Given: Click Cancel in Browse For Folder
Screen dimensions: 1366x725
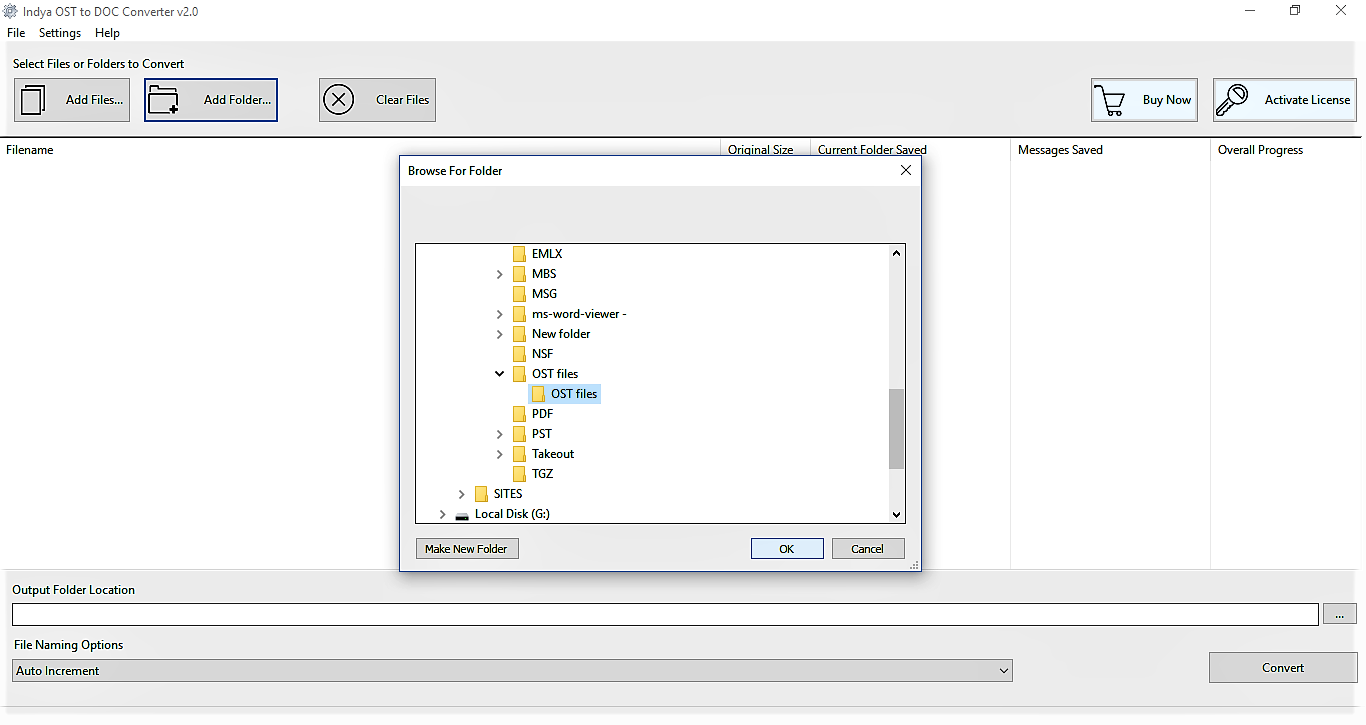Looking at the screenshot, I should (868, 549).
